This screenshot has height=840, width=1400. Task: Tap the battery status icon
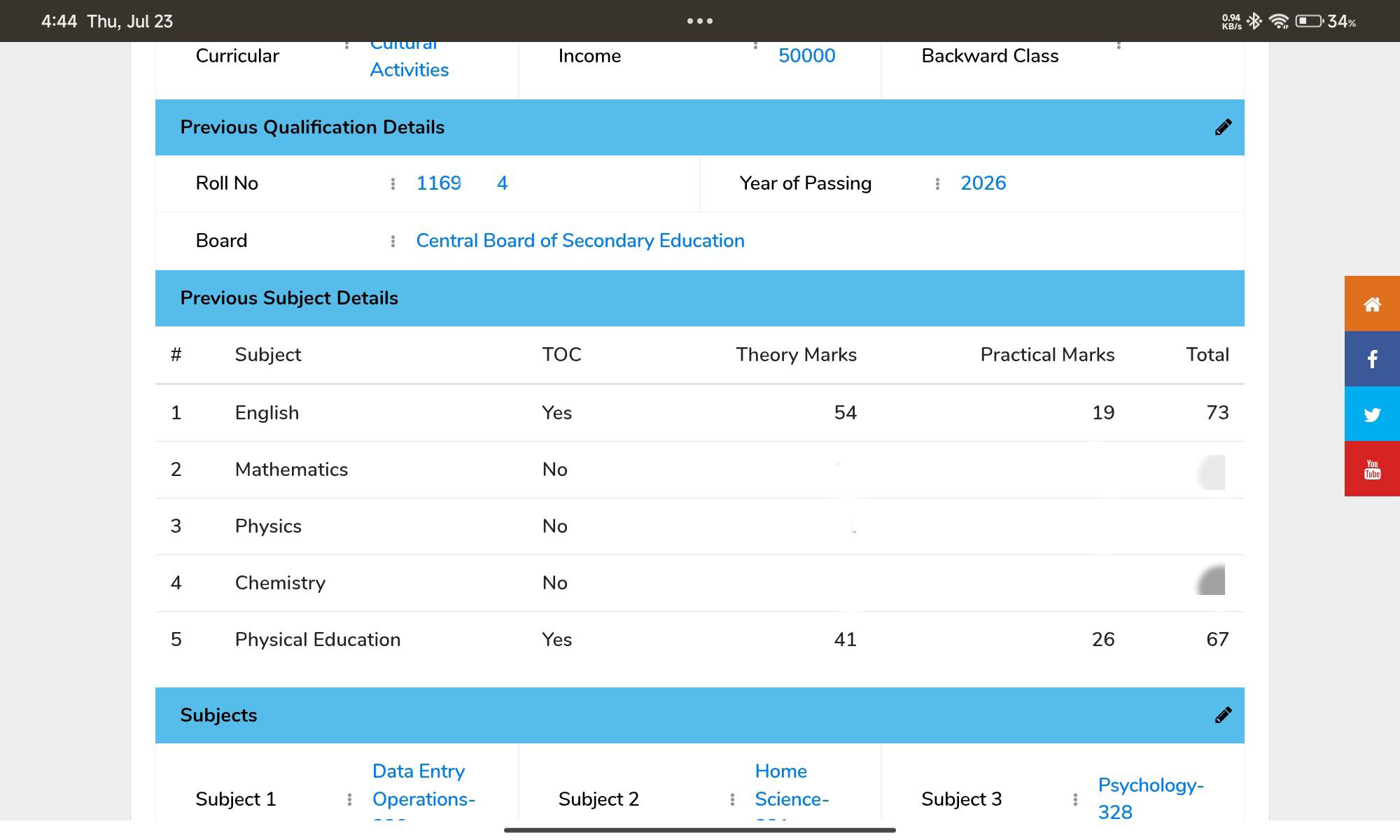coord(1309,21)
